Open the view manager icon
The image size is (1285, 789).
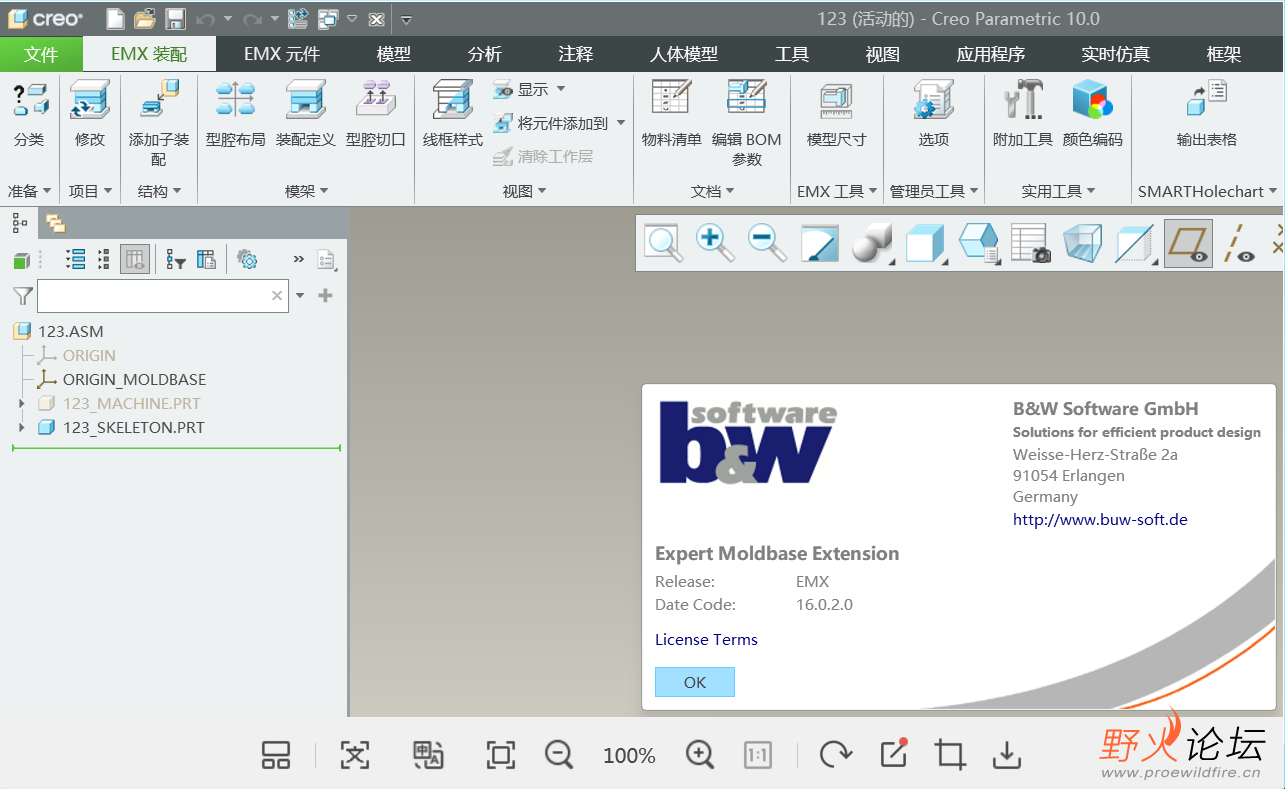978,243
